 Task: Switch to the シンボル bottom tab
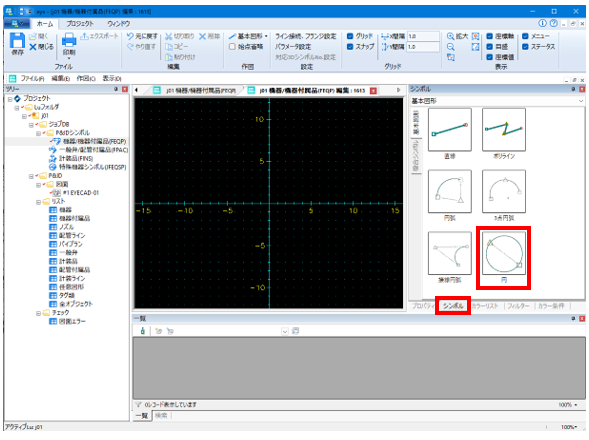tap(453, 305)
